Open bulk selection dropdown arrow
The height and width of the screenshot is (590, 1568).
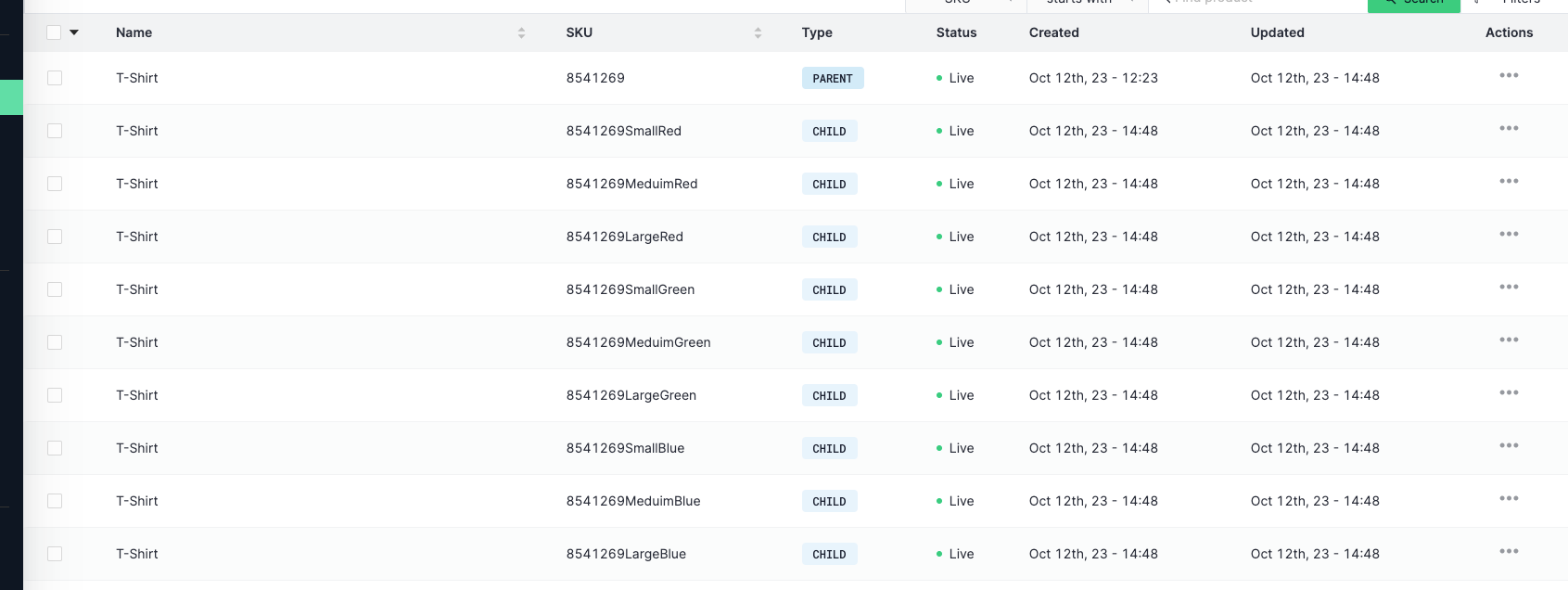[x=74, y=32]
